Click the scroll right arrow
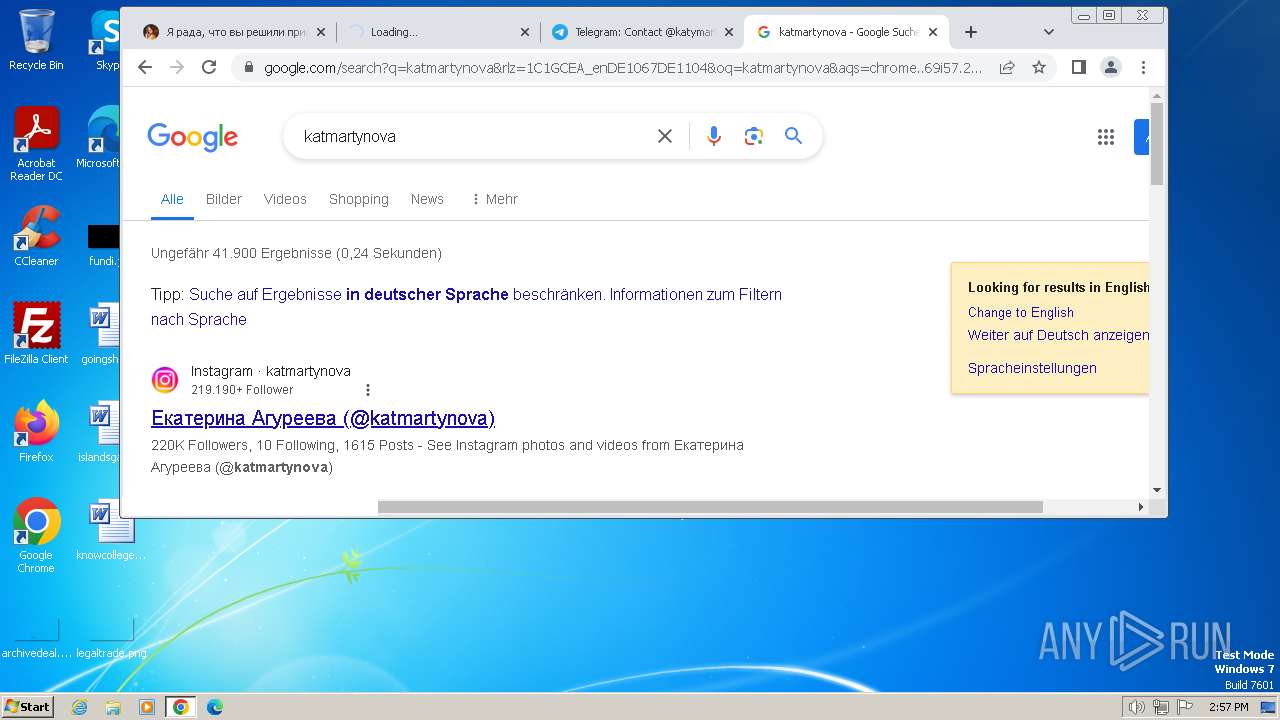1280x720 pixels. pyautogui.click(x=1141, y=507)
